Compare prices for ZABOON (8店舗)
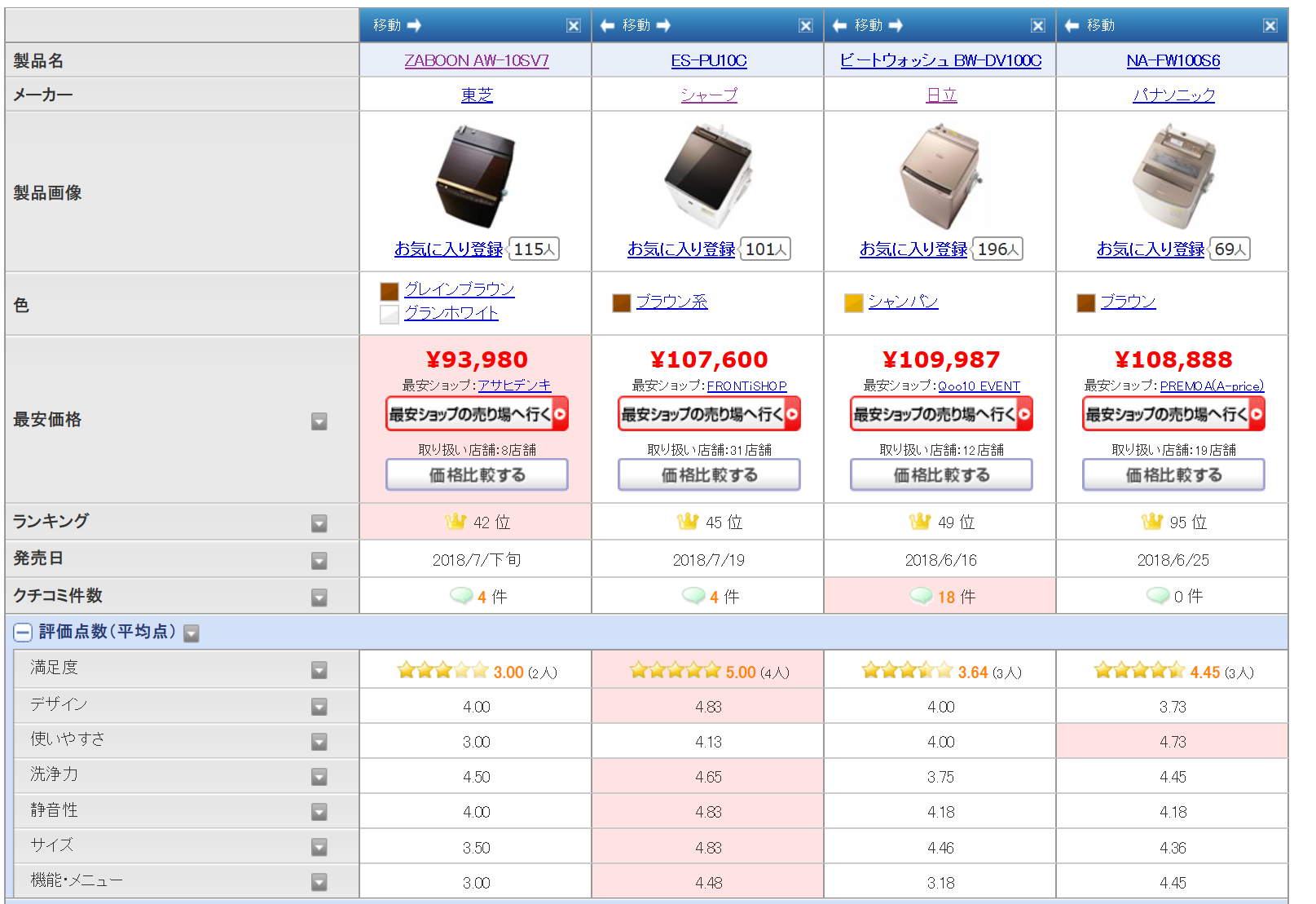Image resolution: width=1316 pixels, height=904 pixels. [477, 474]
